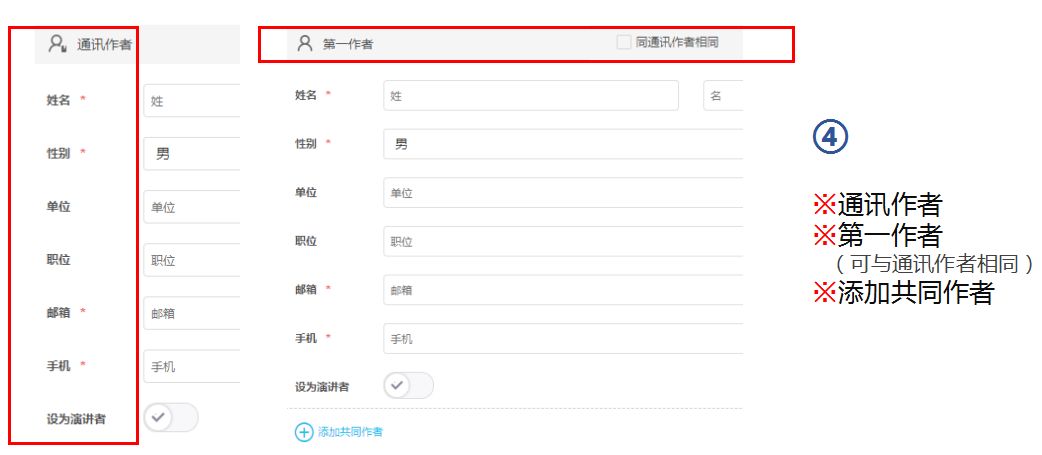
Task: Click the plus icon for 添加共同作者
Action: point(303,432)
